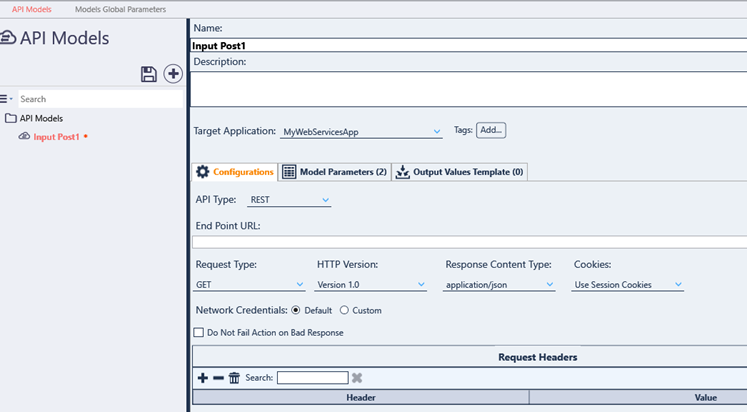The width and height of the screenshot is (747, 412).
Task: Delete all request headers with trash icon
Action: (234, 378)
